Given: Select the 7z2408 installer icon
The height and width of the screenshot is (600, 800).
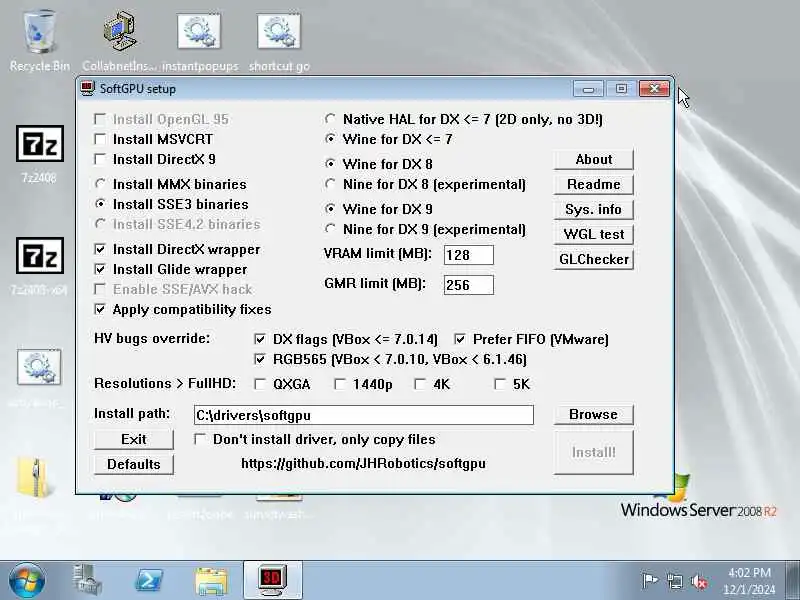Looking at the screenshot, I should tap(39, 153).
